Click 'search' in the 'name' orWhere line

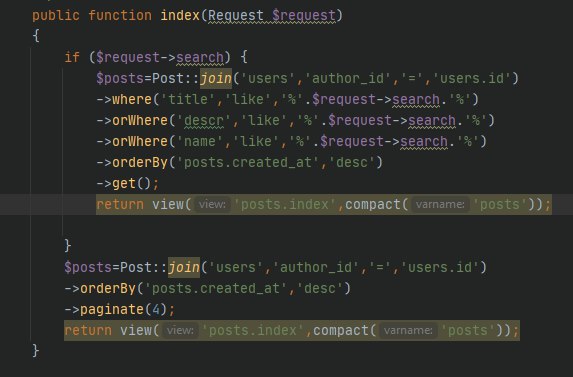[x=424, y=141]
